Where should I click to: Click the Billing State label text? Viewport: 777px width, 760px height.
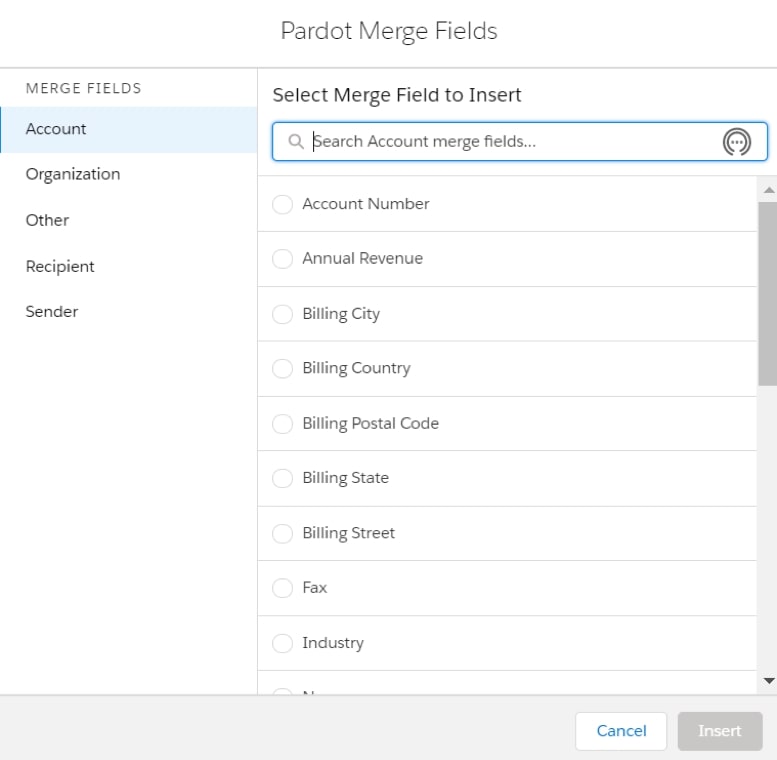click(345, 478)
